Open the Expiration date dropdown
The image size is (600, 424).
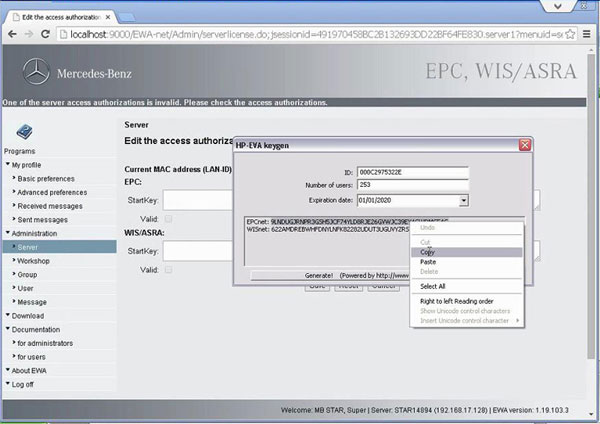[463, 200]
